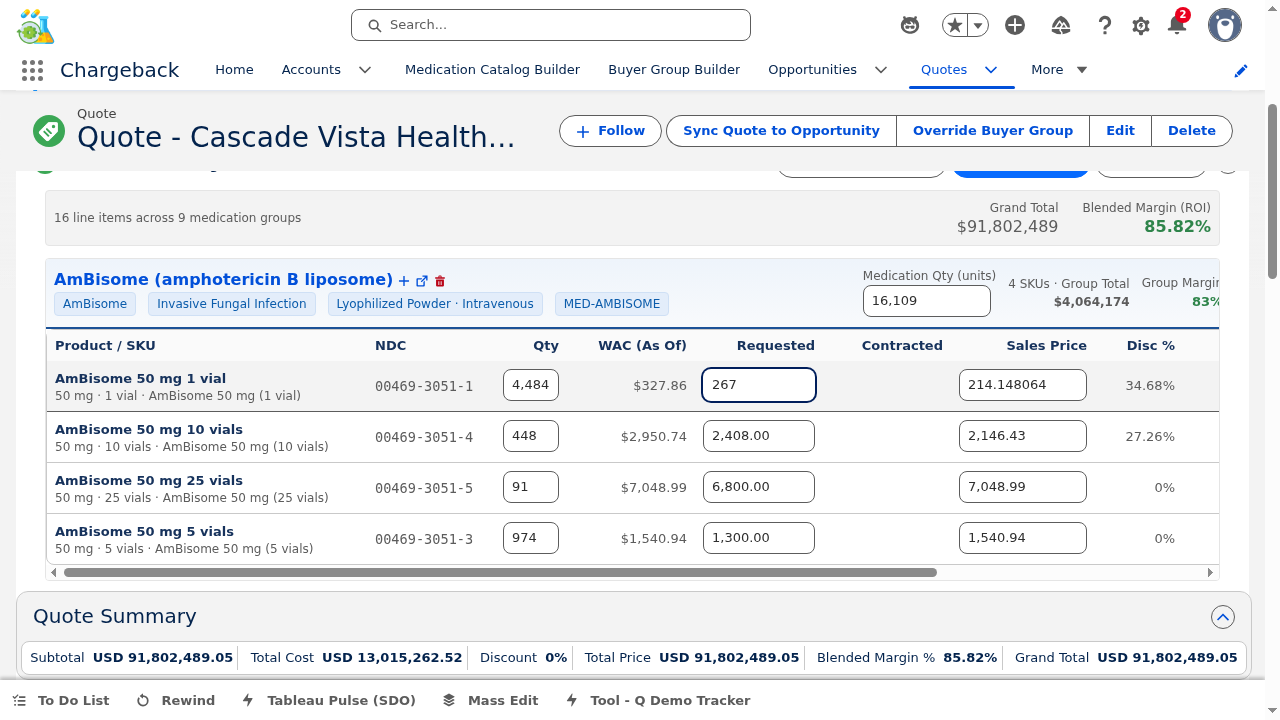Click the Medication Qty (units) field
Viewport: 1280px width, 720px height.
click(927, 301)
